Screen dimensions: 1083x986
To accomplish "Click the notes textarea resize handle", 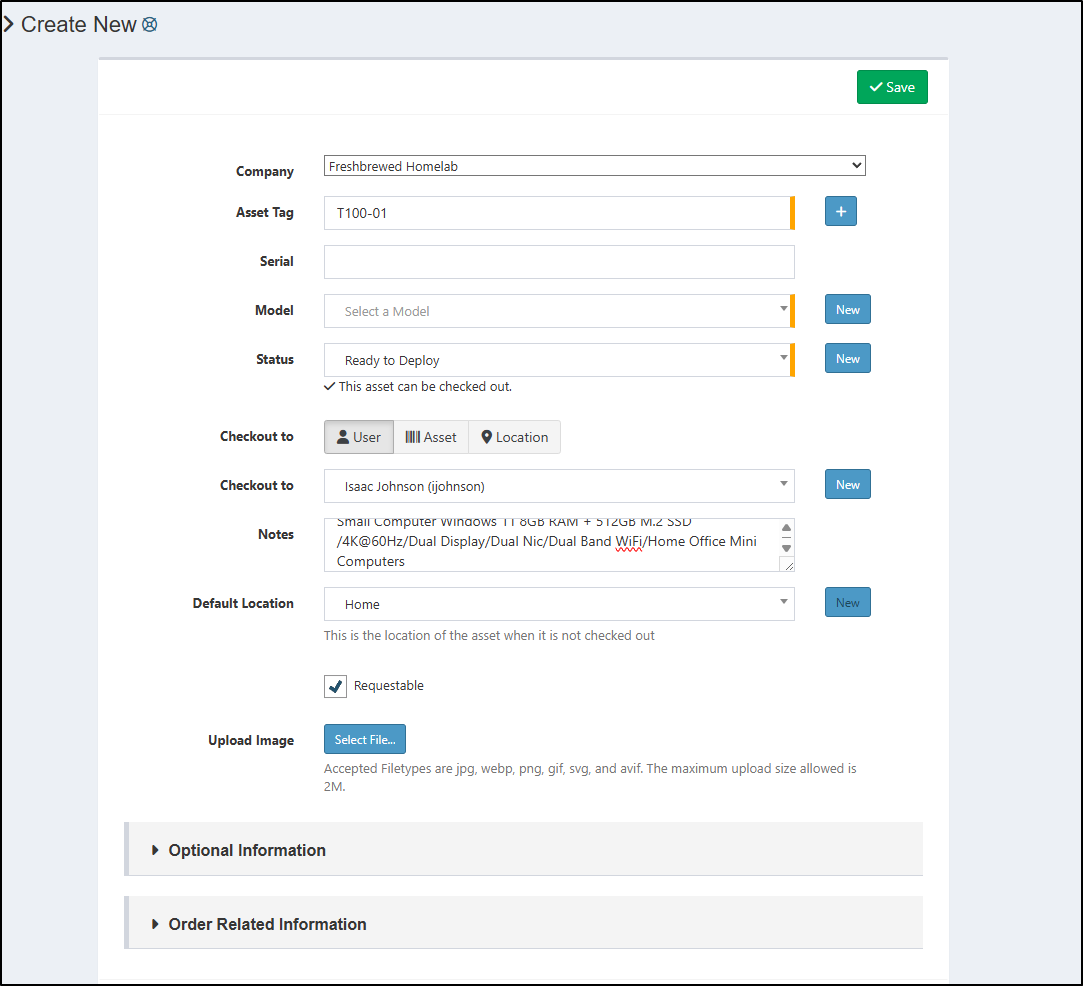I will 787,565.
